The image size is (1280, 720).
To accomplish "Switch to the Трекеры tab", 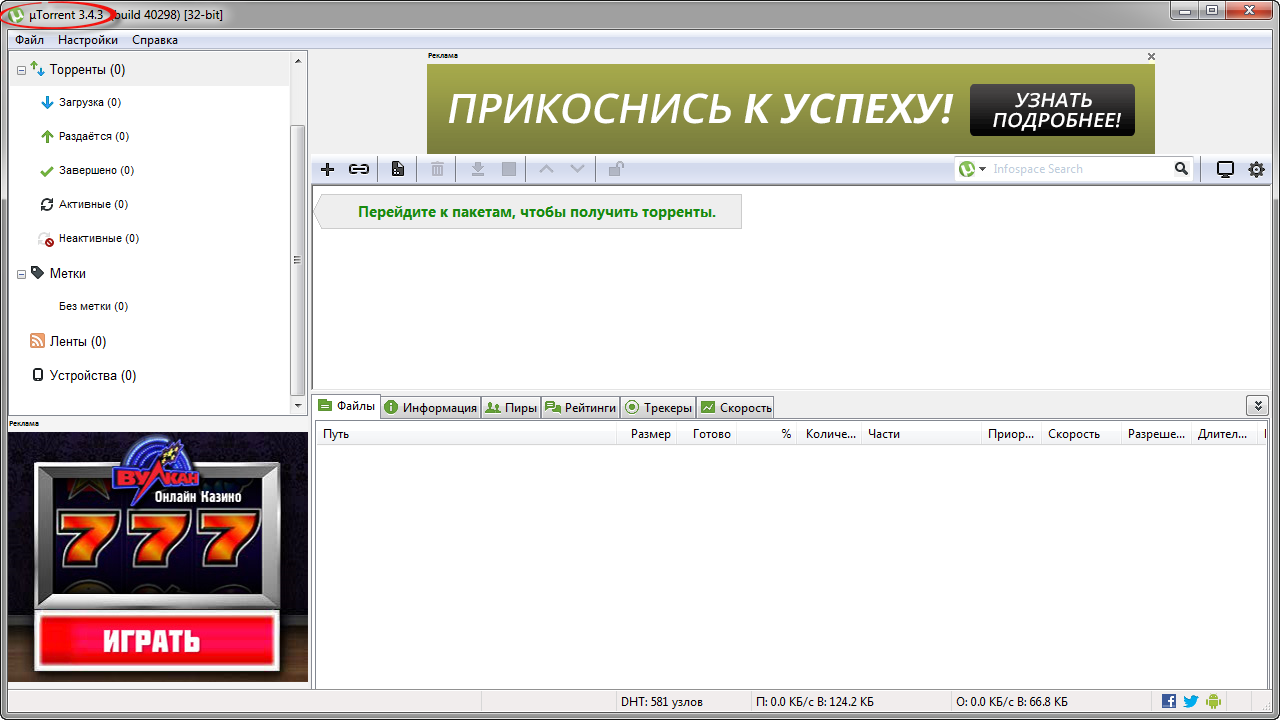I will point(658,407).
